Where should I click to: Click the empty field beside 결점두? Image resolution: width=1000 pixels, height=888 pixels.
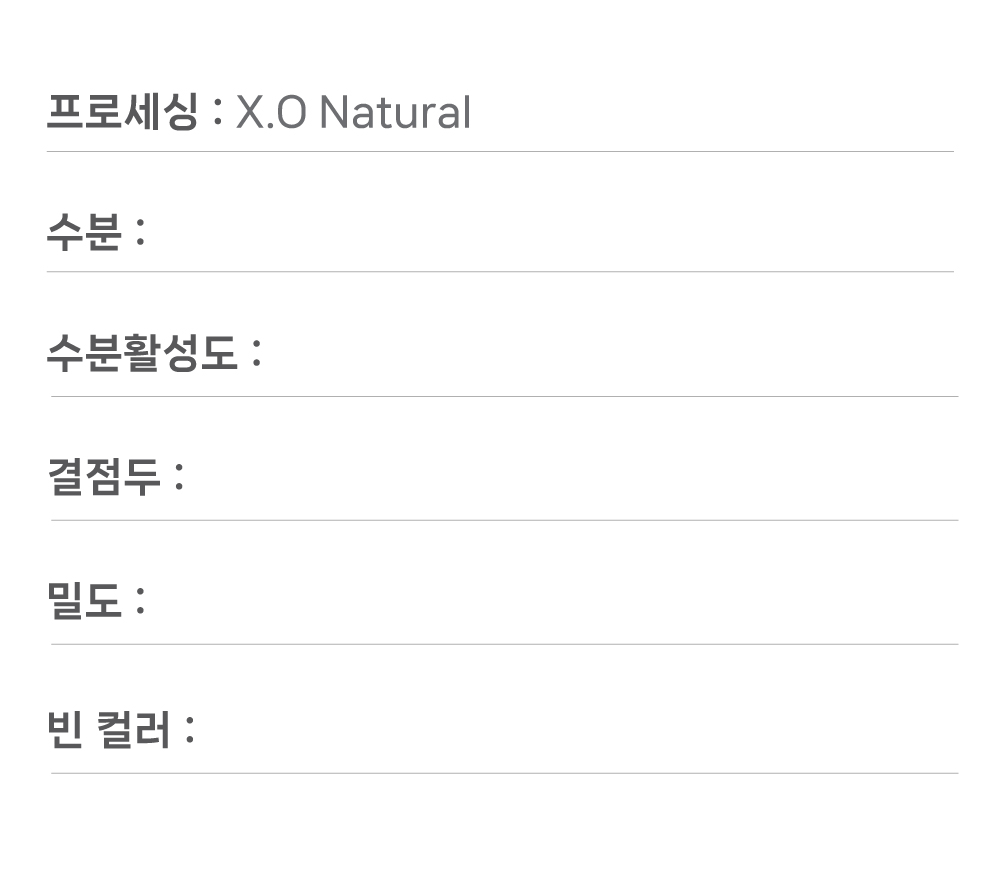(x=570, y=476)
